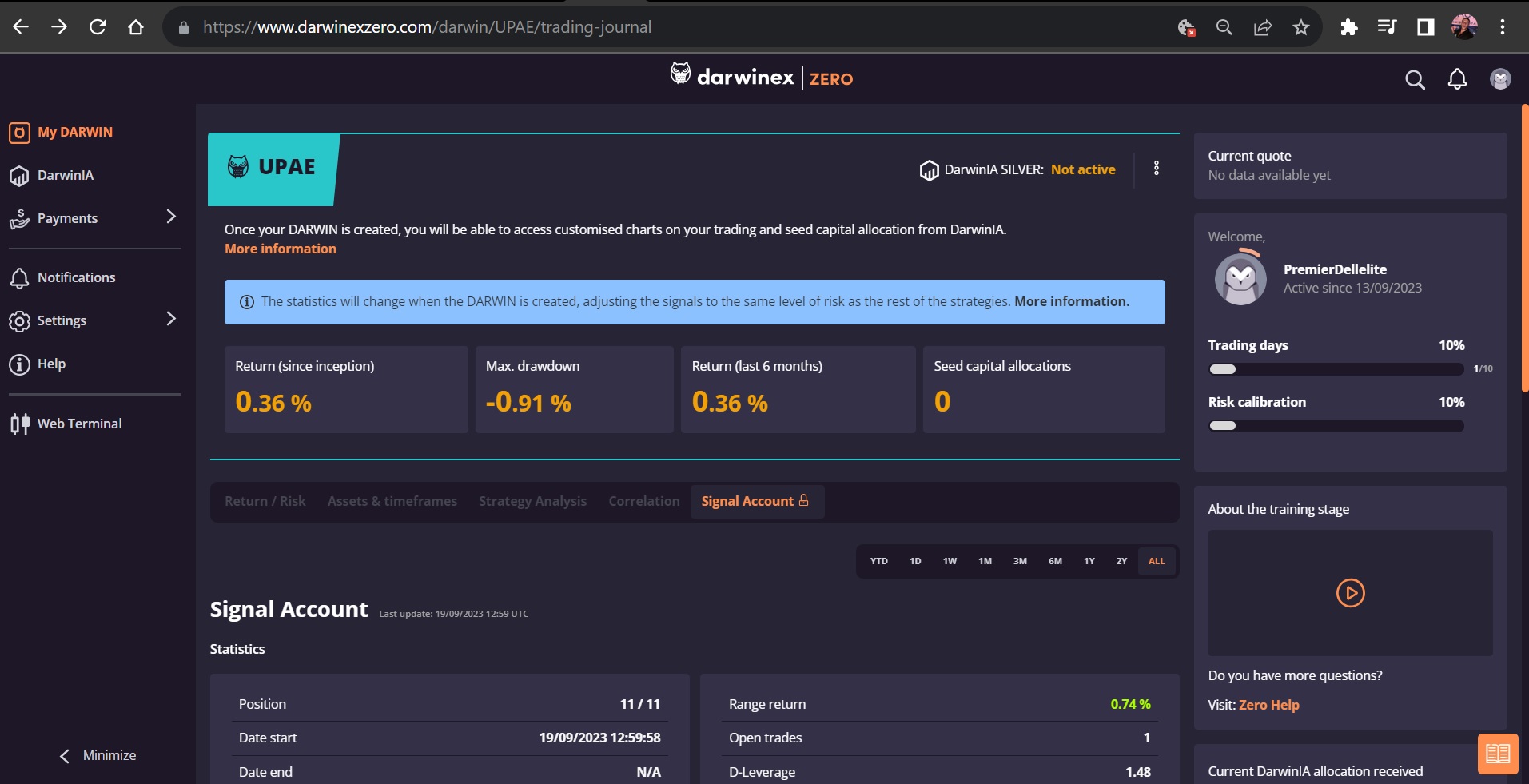Minimize the left sidebar
The height and width of the screenshot is (784, 1529).
click(98, 755)
